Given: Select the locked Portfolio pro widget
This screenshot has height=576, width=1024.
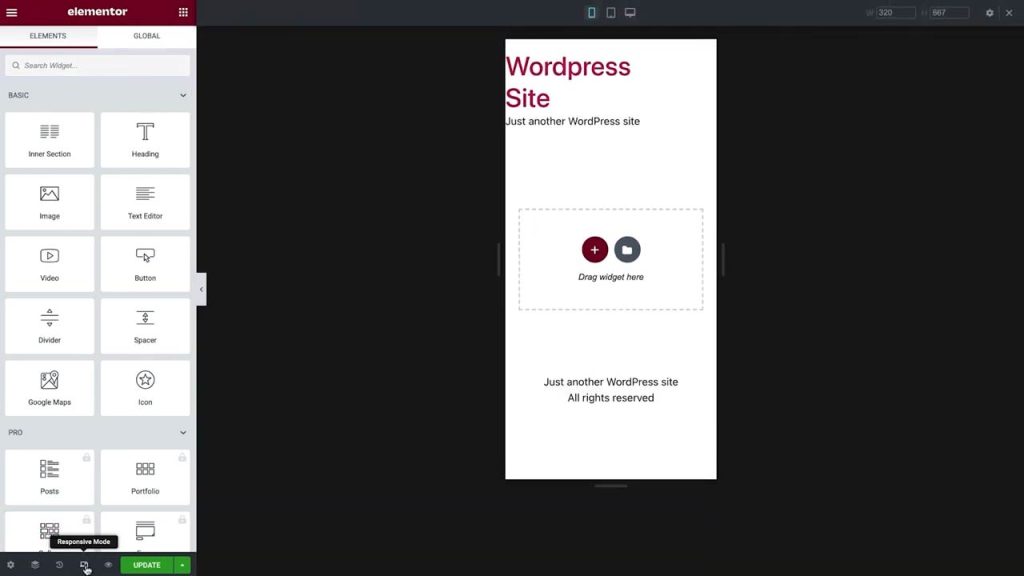Looking at the screenshot, I should tap(145, 477).
